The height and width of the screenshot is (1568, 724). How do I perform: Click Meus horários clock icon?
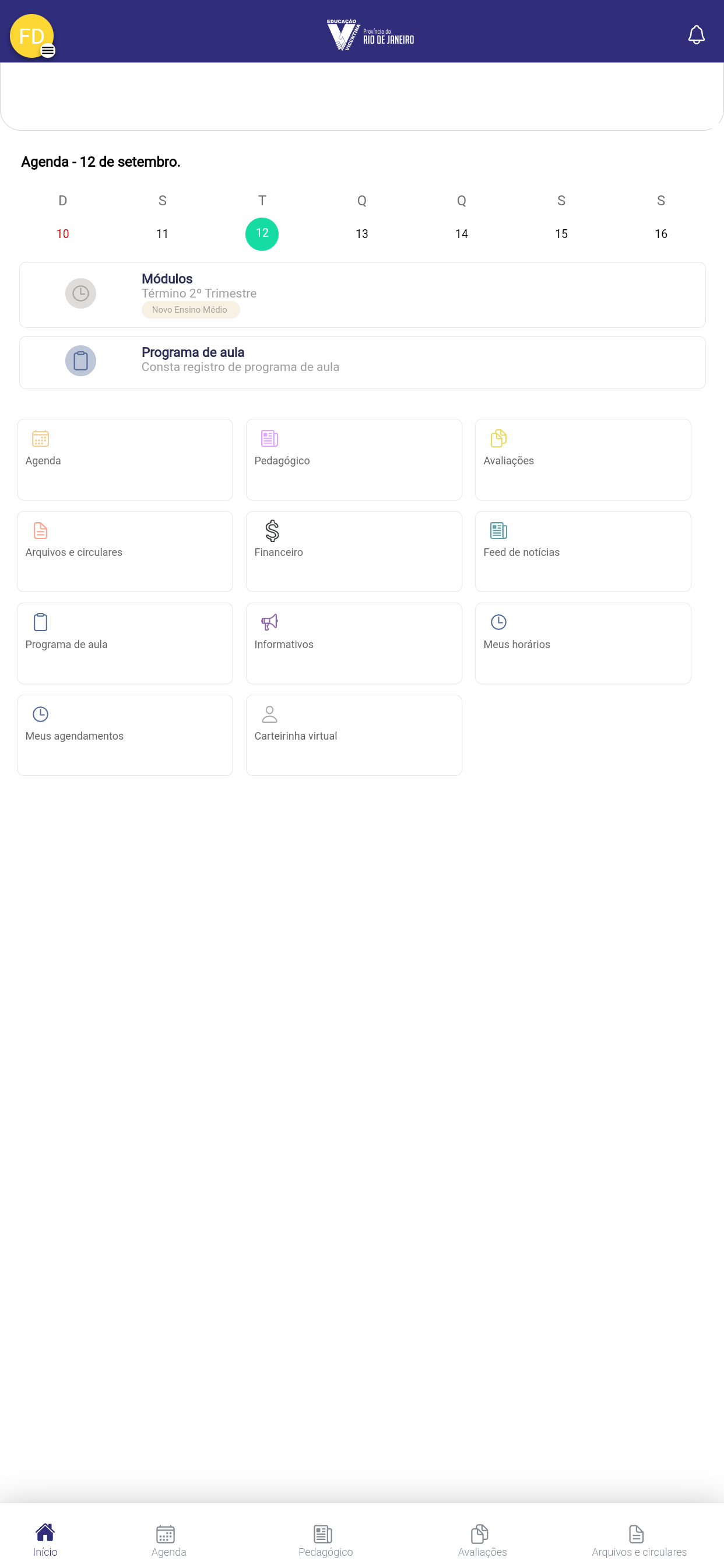coord(498,622)
